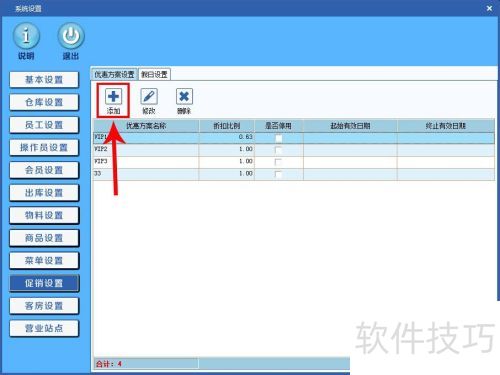Click the 是否停用 column header
This screenshot has height=375, width=500.
coord(279,126)
